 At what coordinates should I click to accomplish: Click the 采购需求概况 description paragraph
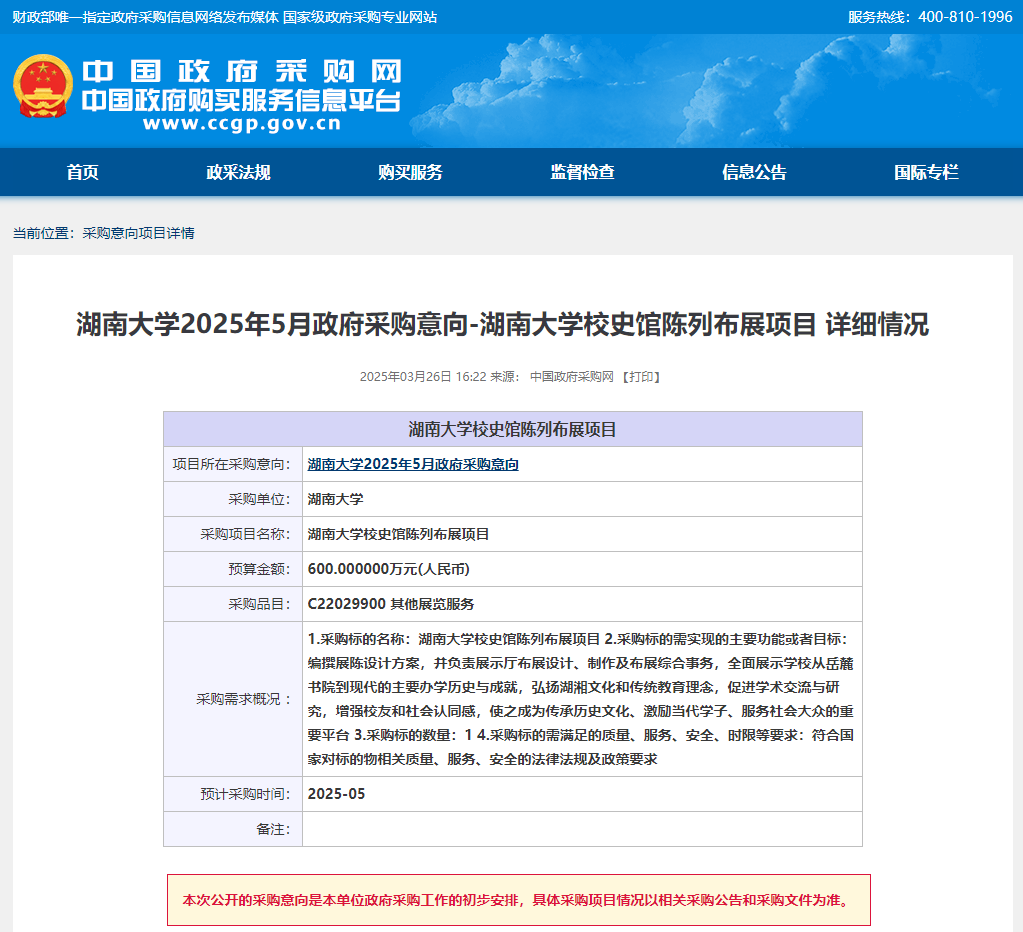(581, 699)
